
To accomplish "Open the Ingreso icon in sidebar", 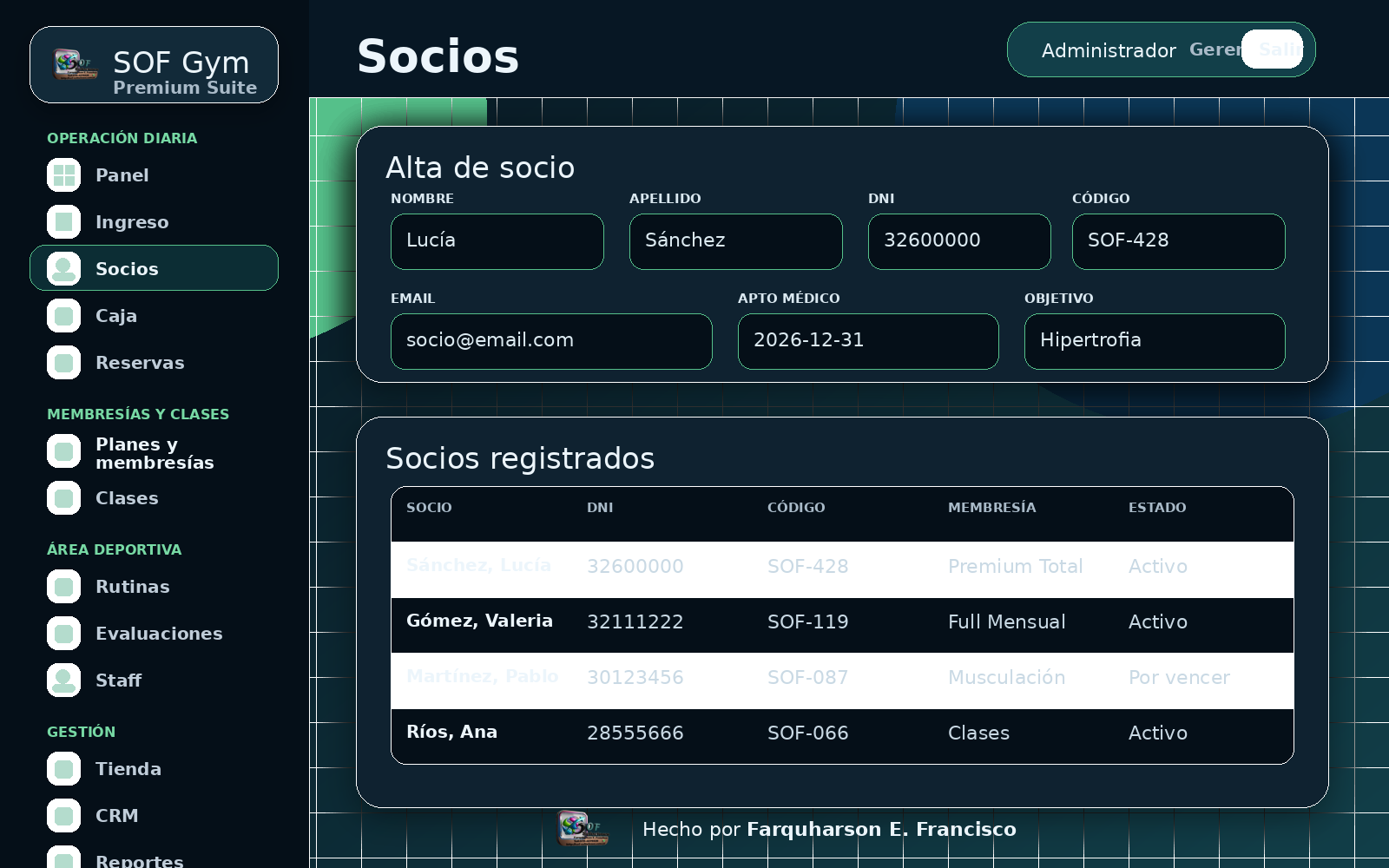I will pyautogui.click(x=63, y=222).
